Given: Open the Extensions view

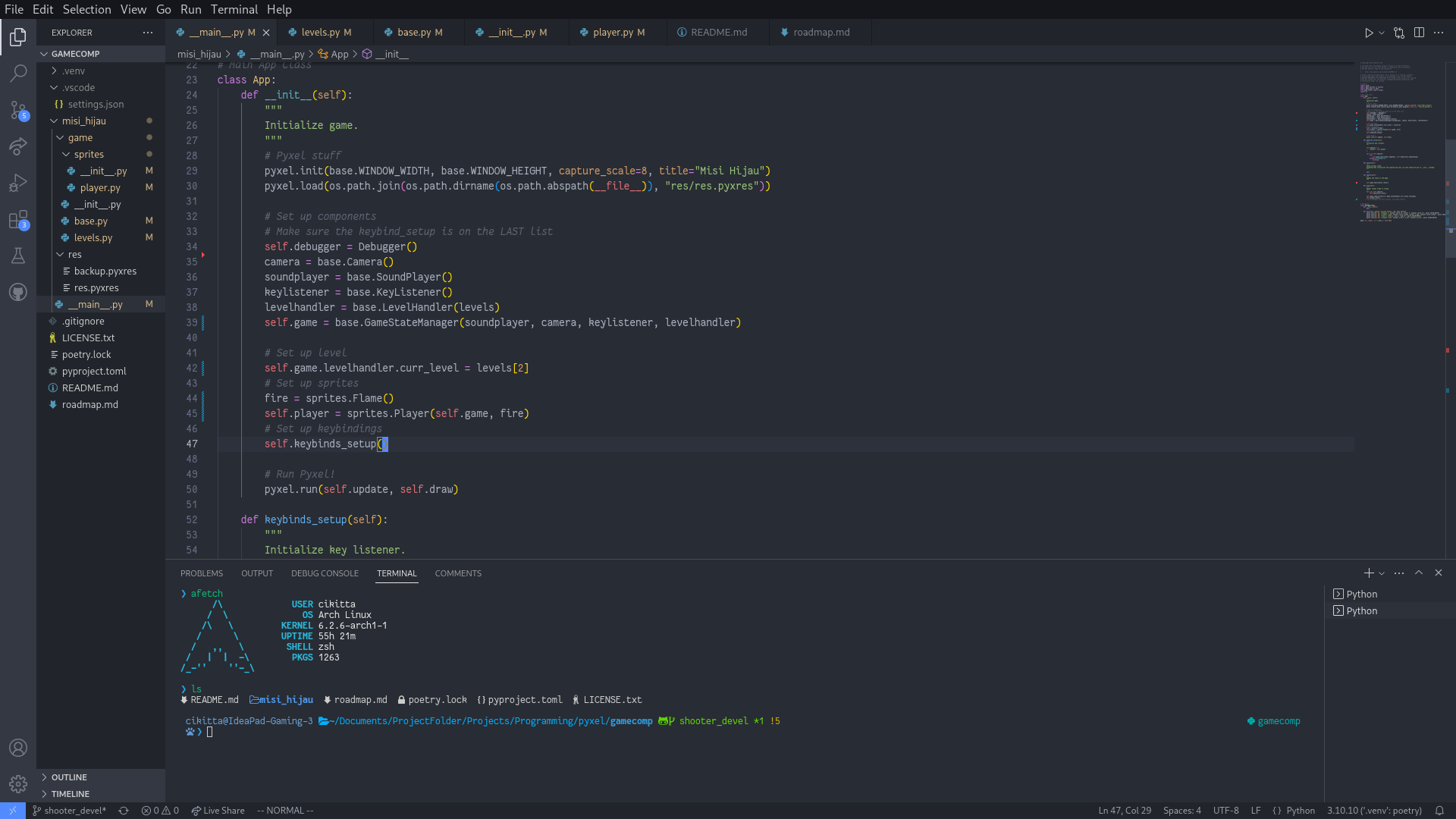Looking at the screenshot, I should point(18,220).
